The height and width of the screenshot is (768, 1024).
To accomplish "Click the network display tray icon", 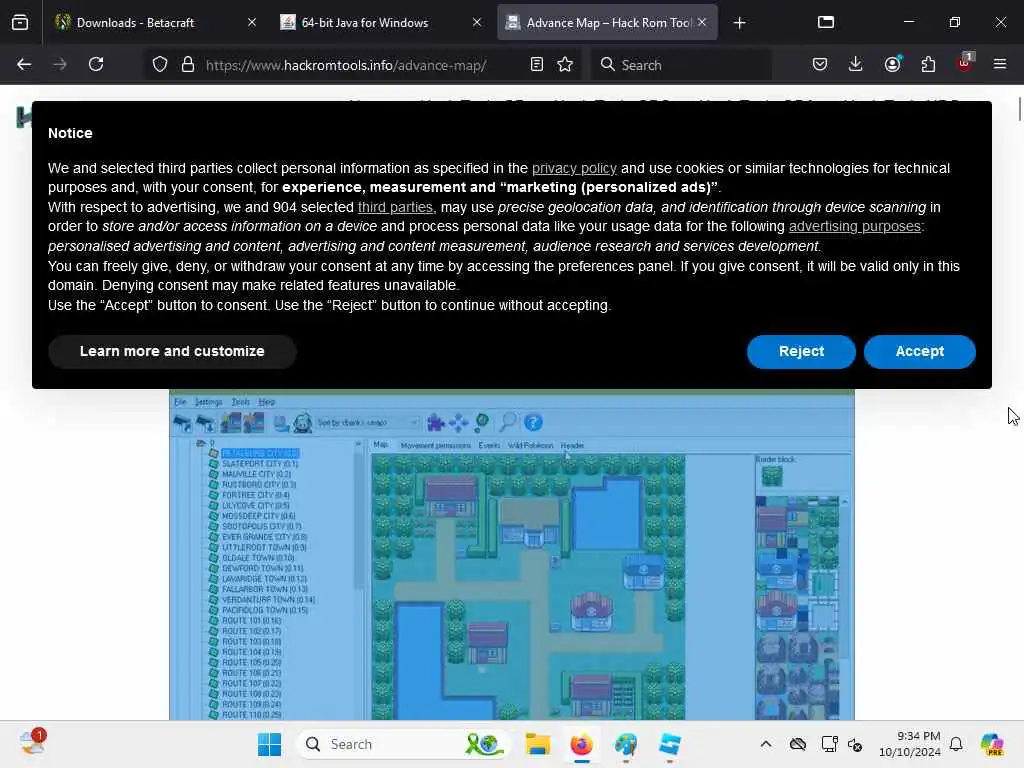I will tap(829, 744).
